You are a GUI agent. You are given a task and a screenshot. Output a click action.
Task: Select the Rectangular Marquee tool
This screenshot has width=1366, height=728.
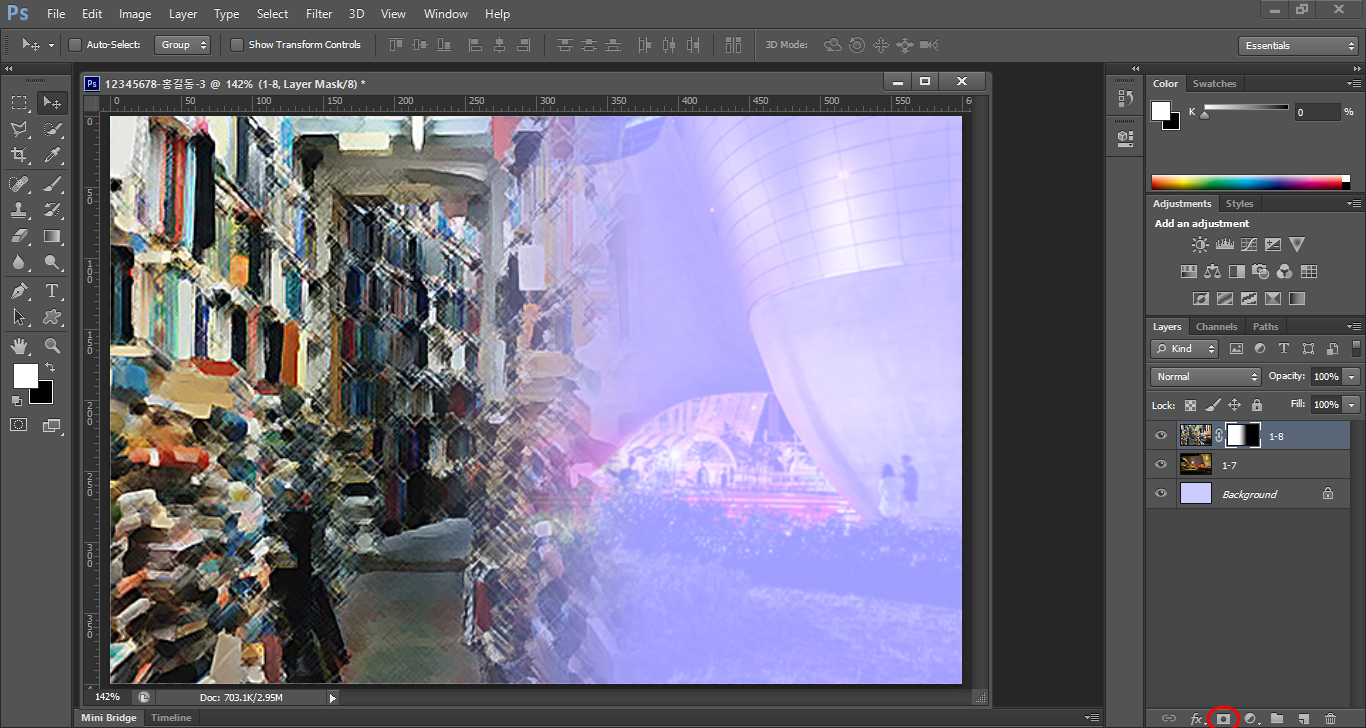coord(19,102)
